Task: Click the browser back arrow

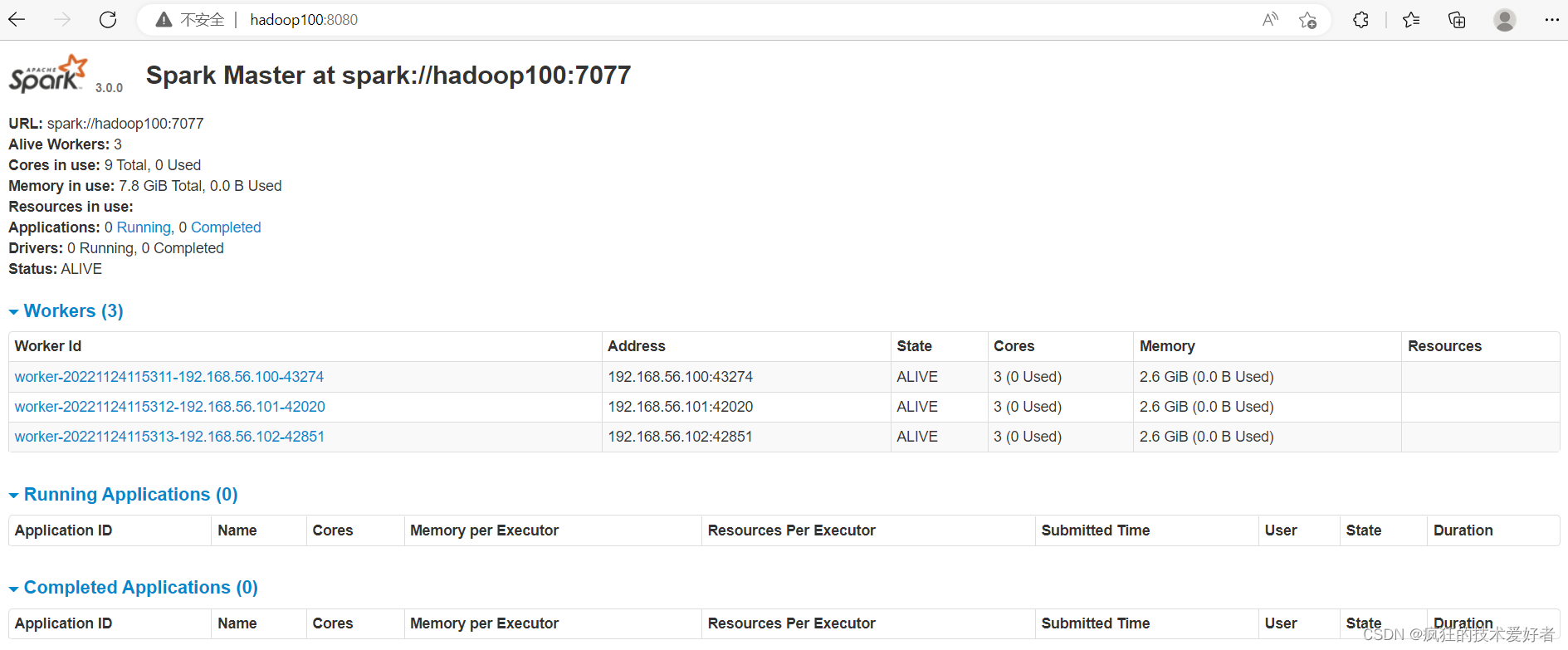Action: [x=17, y=20]
